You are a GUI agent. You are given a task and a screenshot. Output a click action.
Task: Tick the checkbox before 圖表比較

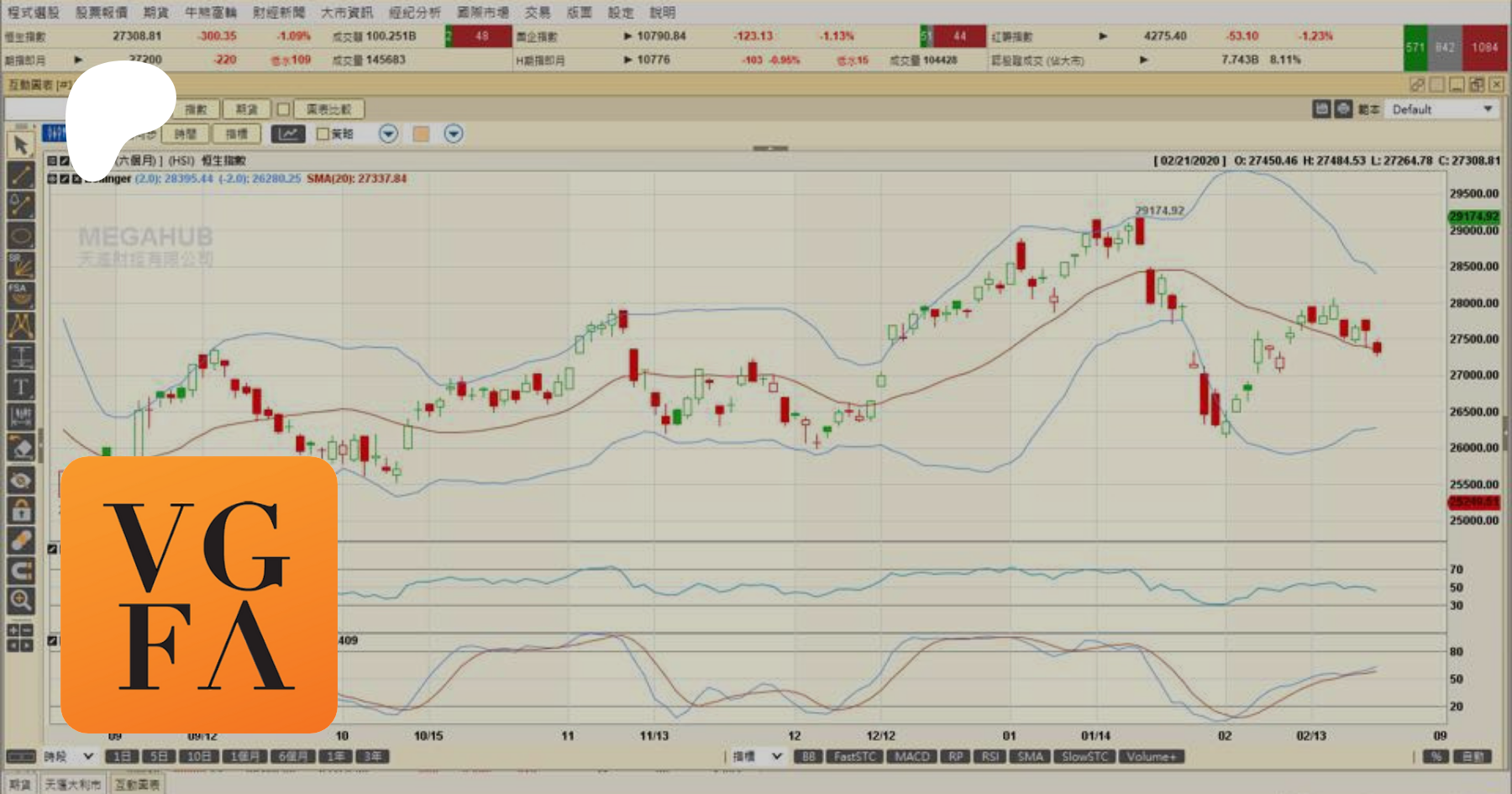(x=284, y=109)
